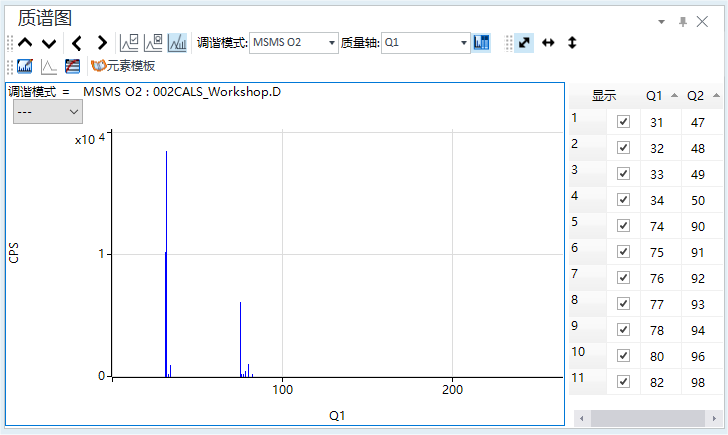
Task: Click the 显示 column header
Action: point(604,96)
